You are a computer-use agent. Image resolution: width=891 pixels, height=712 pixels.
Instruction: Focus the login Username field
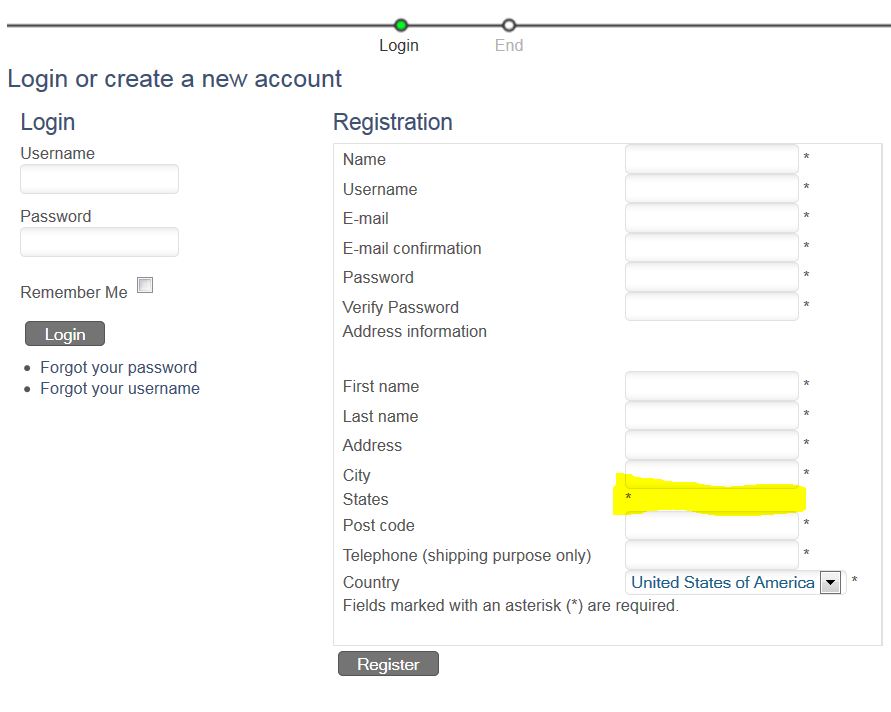pyautogui.click(x=99, y=179)
